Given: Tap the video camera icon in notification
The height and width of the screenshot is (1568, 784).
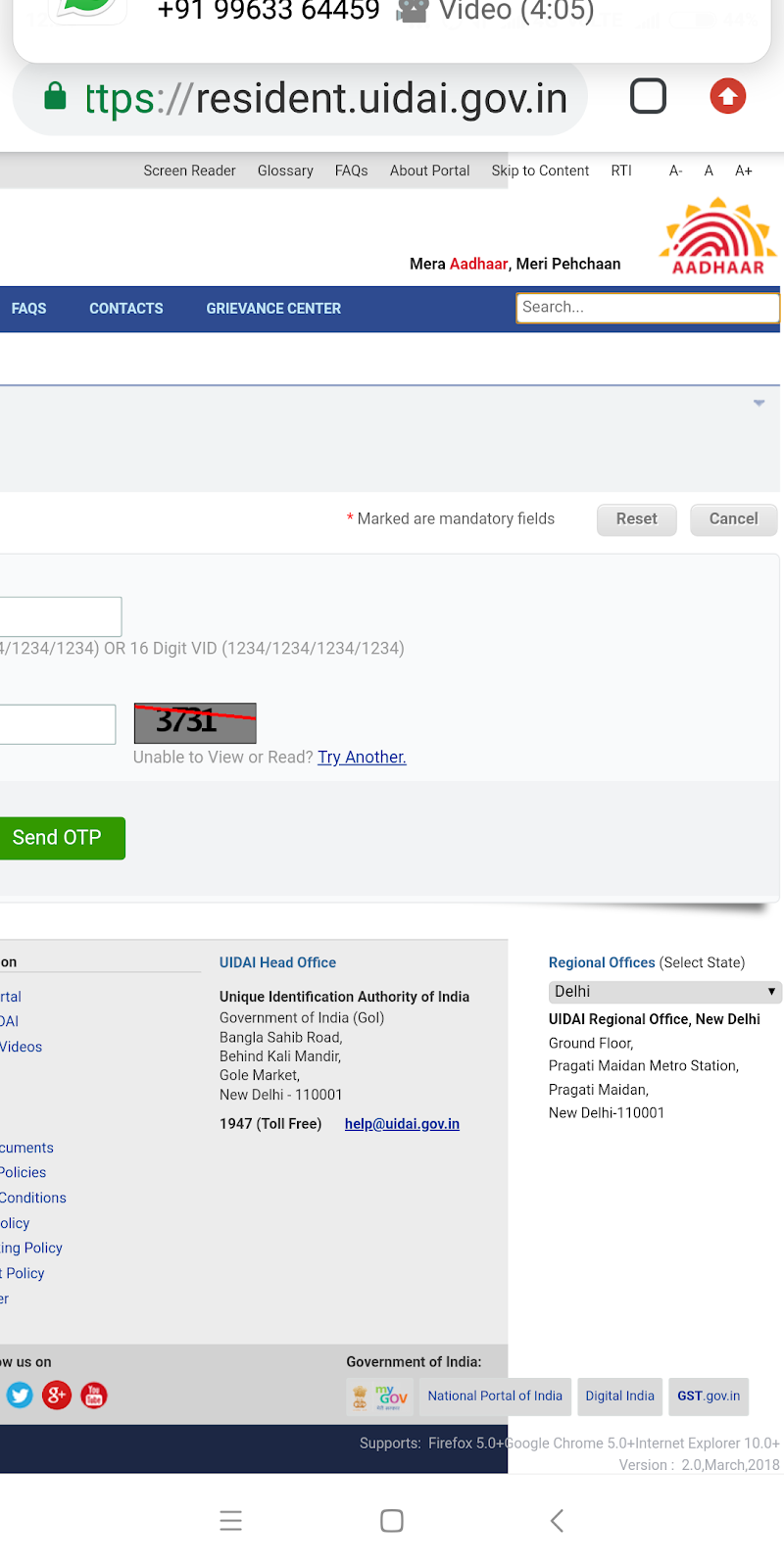Looking at the screenshot, I should click(x=414, y=11).
